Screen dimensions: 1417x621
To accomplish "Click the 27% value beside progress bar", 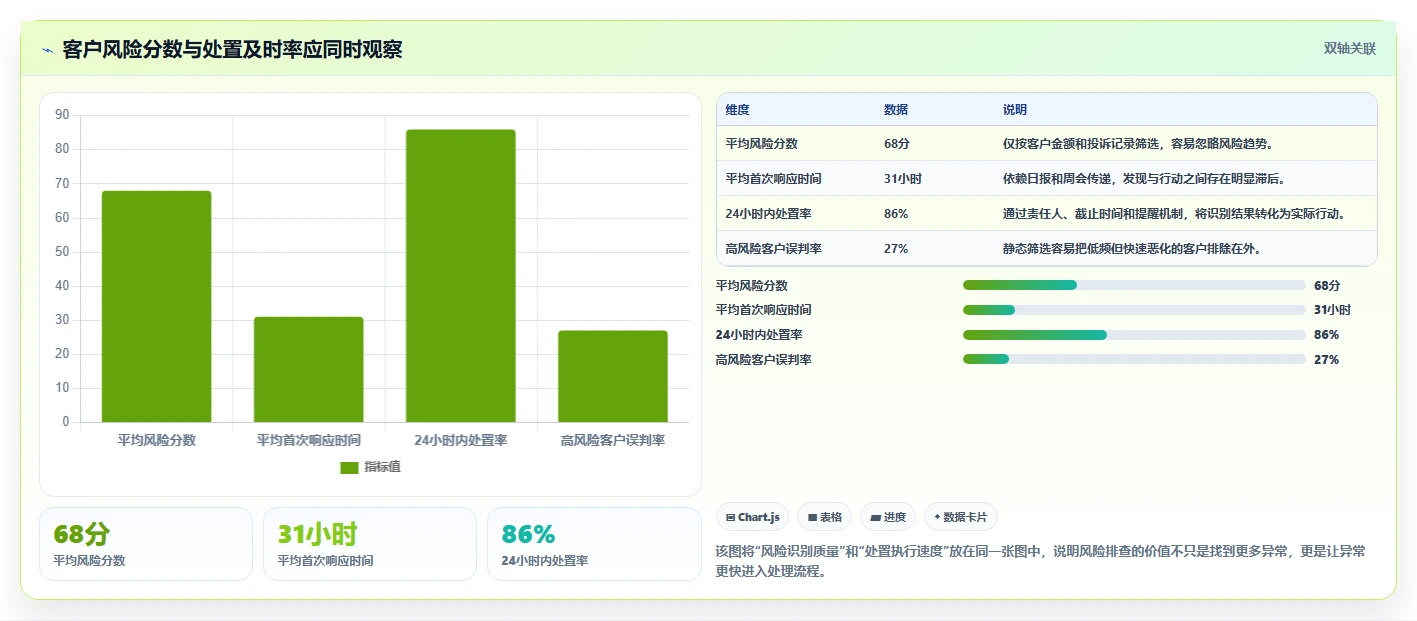I will [x=1326, y=359].
